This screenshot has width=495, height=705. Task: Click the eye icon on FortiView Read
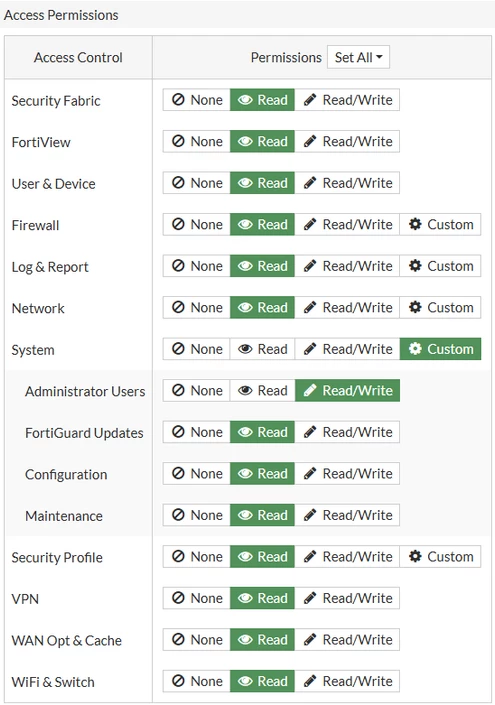coord(245,141)
